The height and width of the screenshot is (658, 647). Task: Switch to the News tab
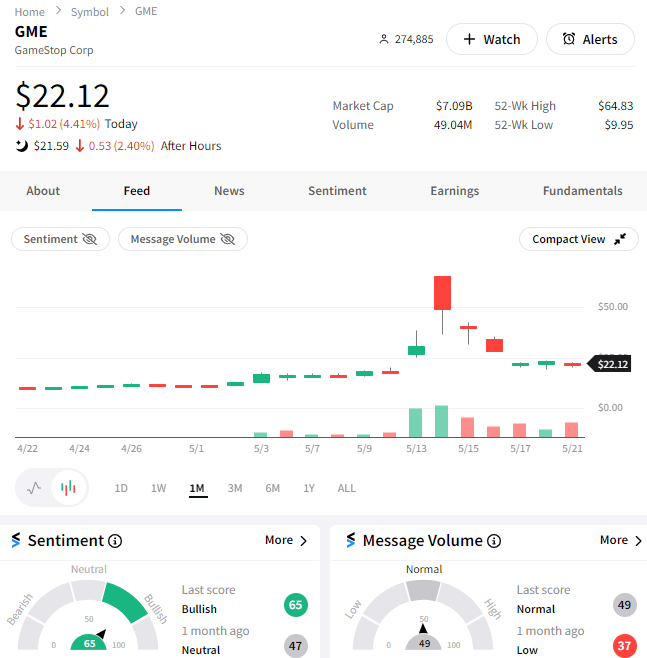(229, 191)
